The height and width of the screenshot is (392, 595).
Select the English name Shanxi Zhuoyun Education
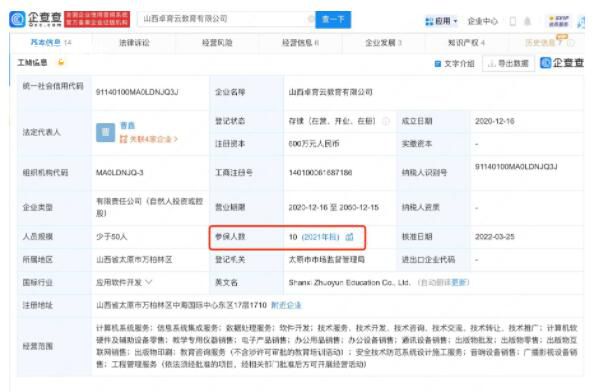[x=349, y=282]
